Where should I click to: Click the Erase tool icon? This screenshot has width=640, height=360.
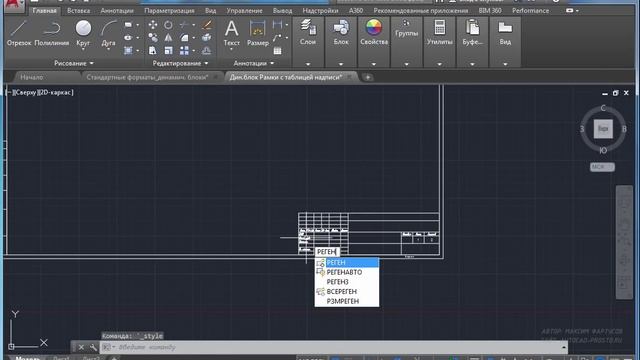tap(207, 25)
